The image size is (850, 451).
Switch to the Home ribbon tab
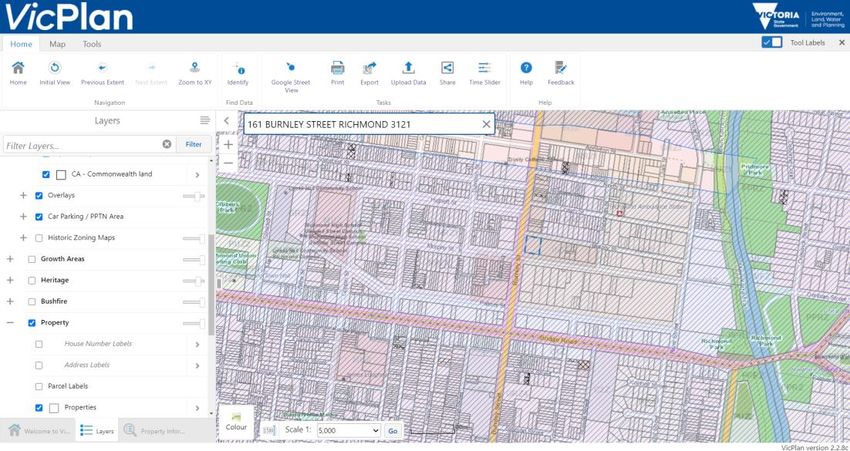21,44
